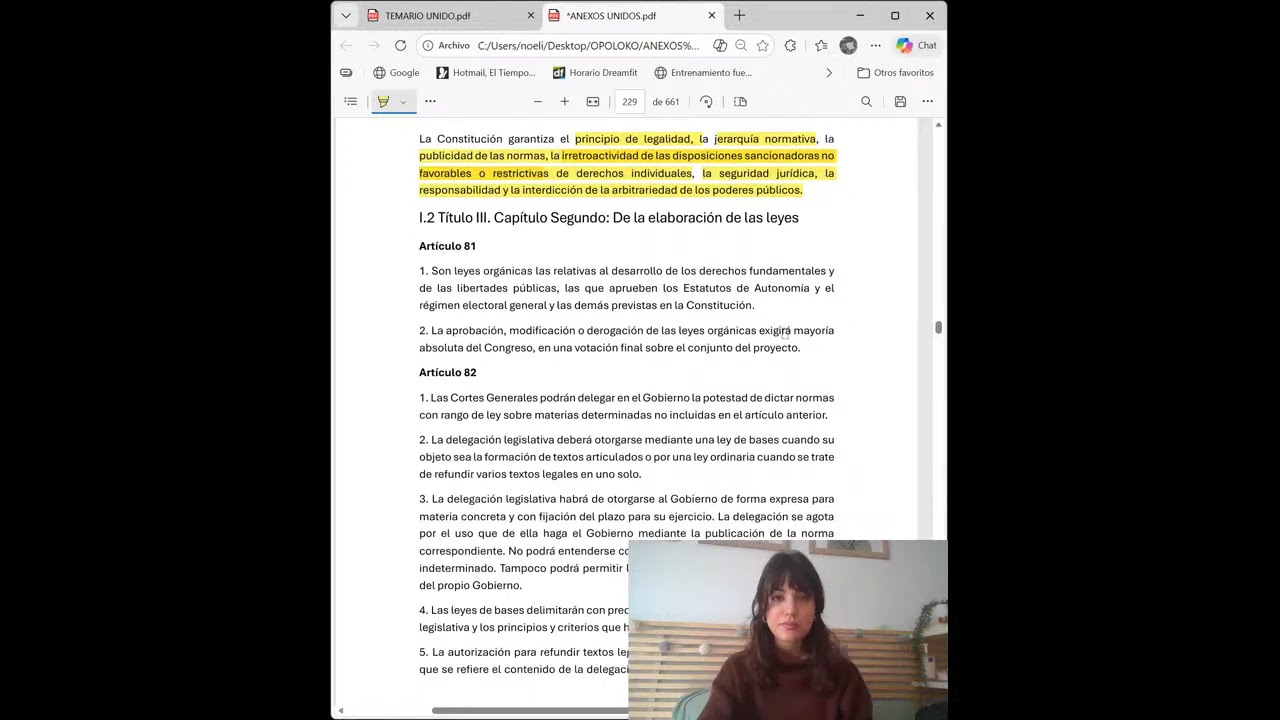Screen dimensions: 1280x720
Task: Toggle the yellow highlighter tool
Action: click(383, 101)
